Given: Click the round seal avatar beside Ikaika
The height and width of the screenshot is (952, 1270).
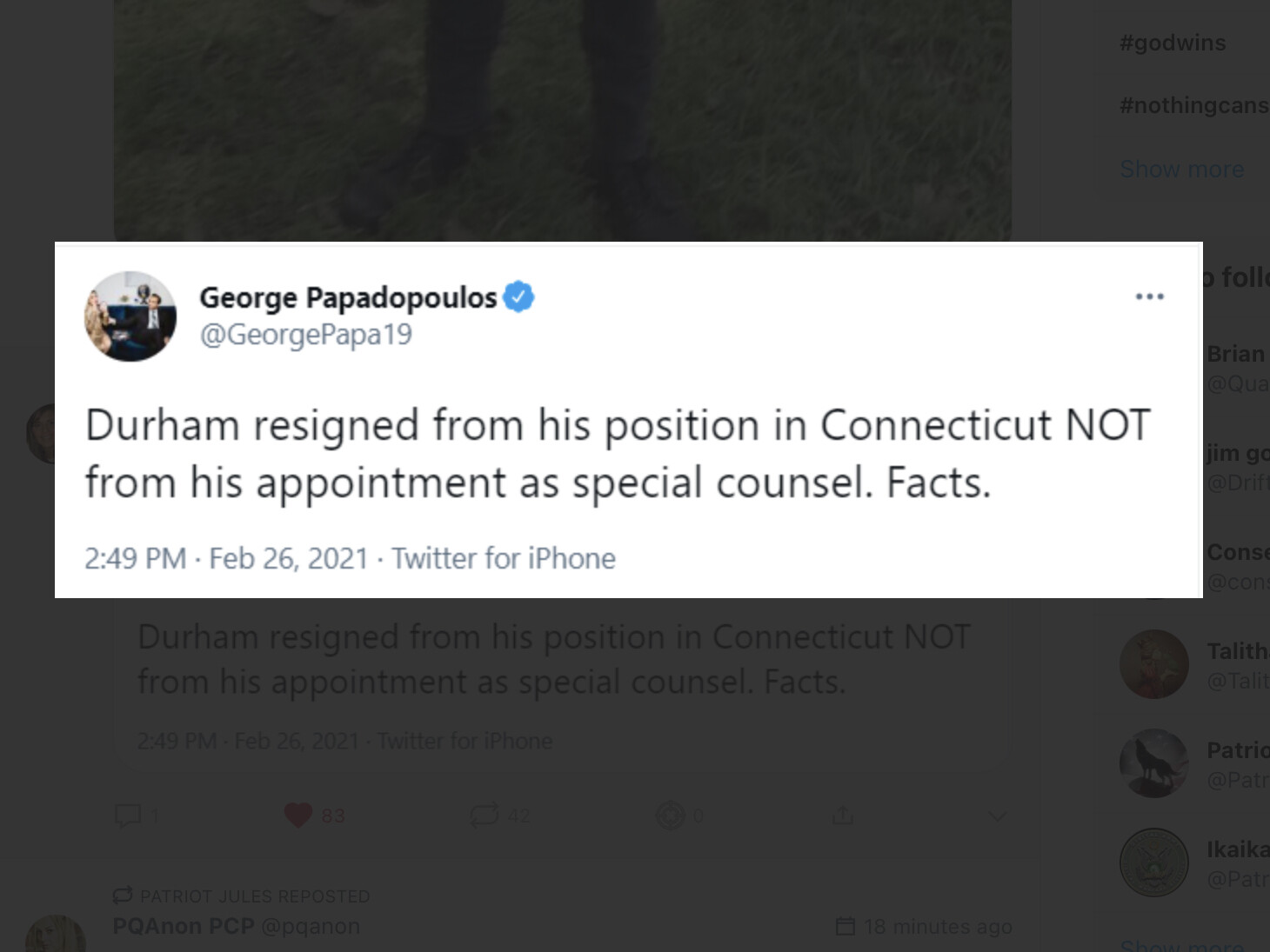Looking at the screenshot, I should point(1153,862).
